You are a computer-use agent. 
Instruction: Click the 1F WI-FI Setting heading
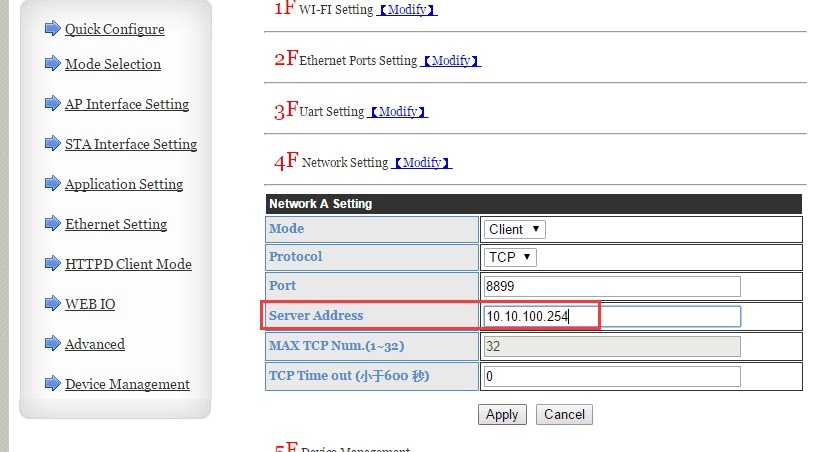[x=324, y=8]
